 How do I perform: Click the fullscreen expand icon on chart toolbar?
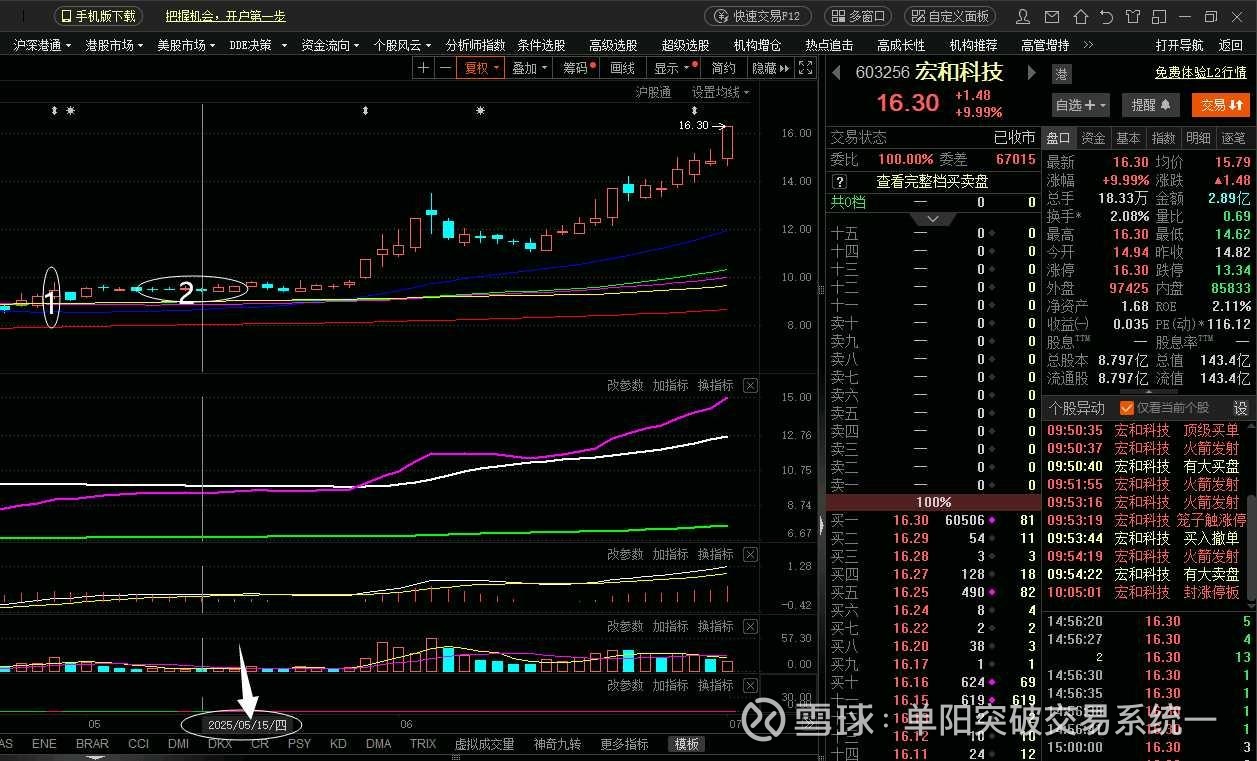(805, 67)
